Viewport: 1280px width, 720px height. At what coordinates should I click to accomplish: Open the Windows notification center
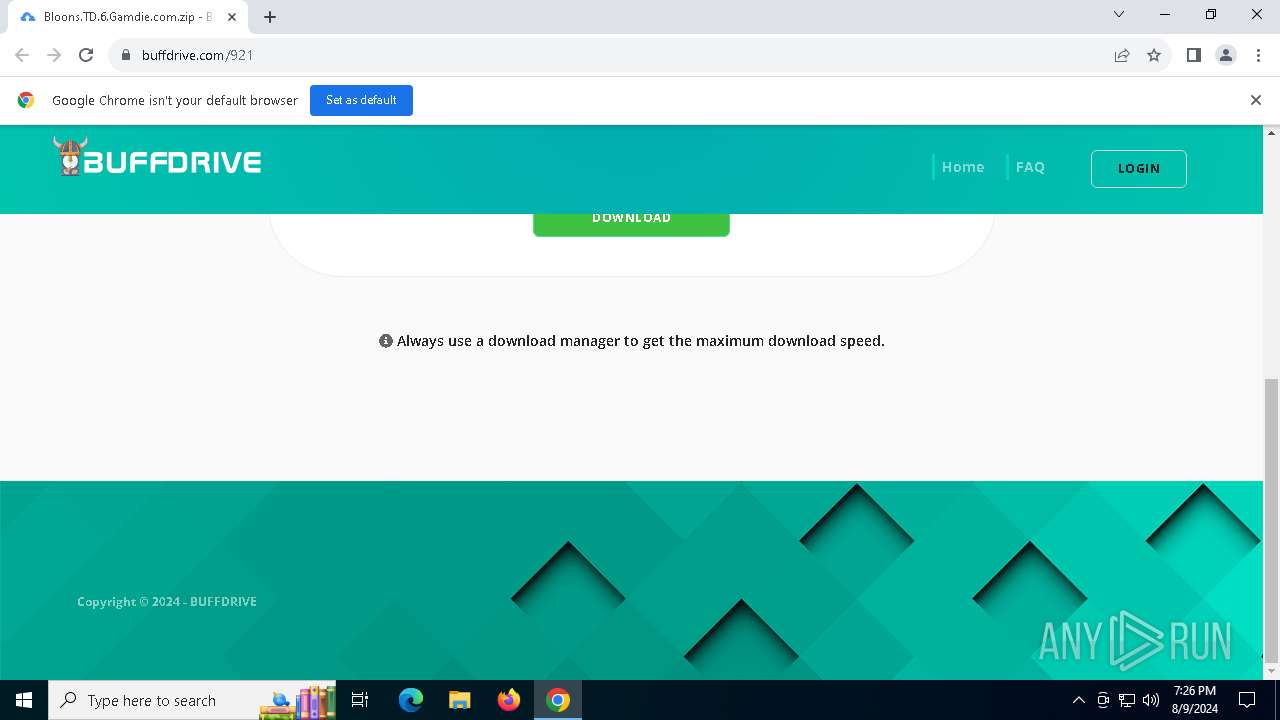click(x=1247, y=700)
